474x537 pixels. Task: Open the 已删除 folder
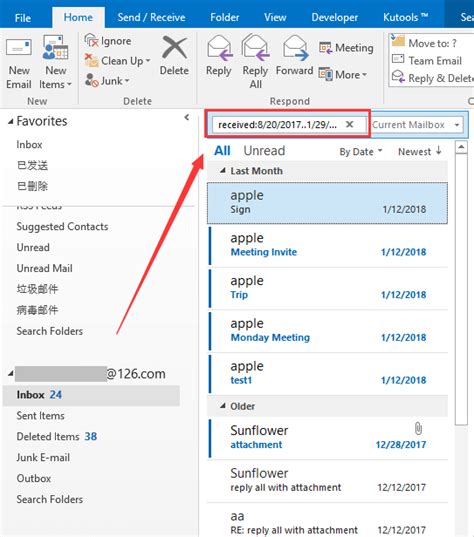coord(33,186)
